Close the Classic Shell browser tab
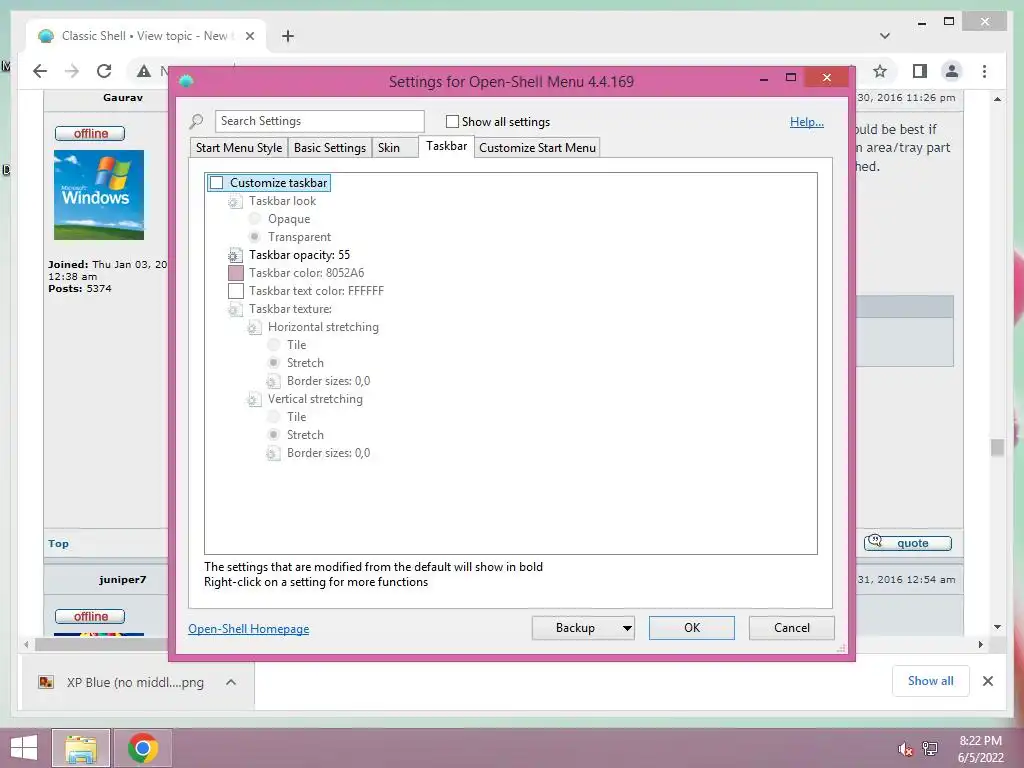The height and width of the screenshot is (768, 1024). pyautogui.click(x=249, y=36)
